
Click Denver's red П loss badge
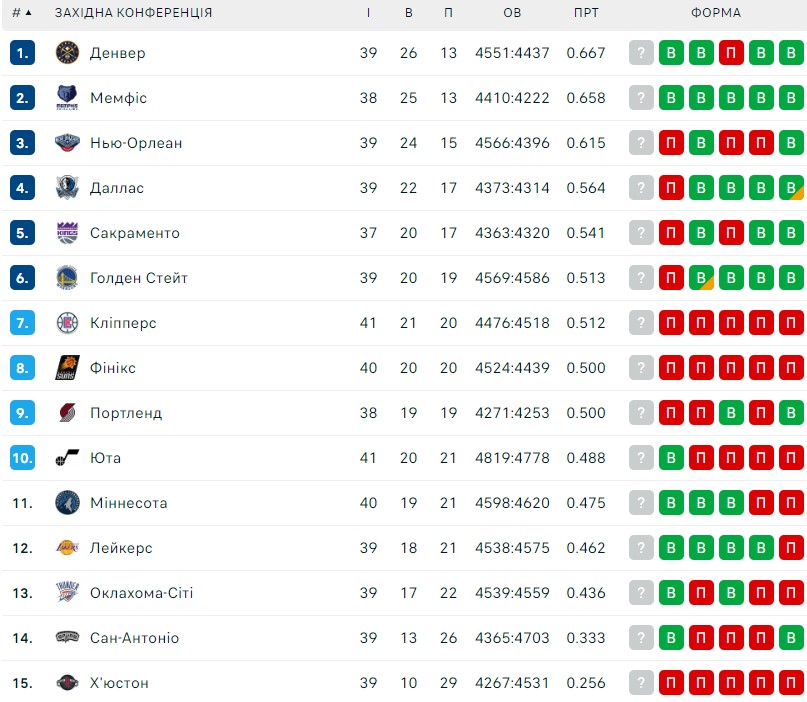731,52
